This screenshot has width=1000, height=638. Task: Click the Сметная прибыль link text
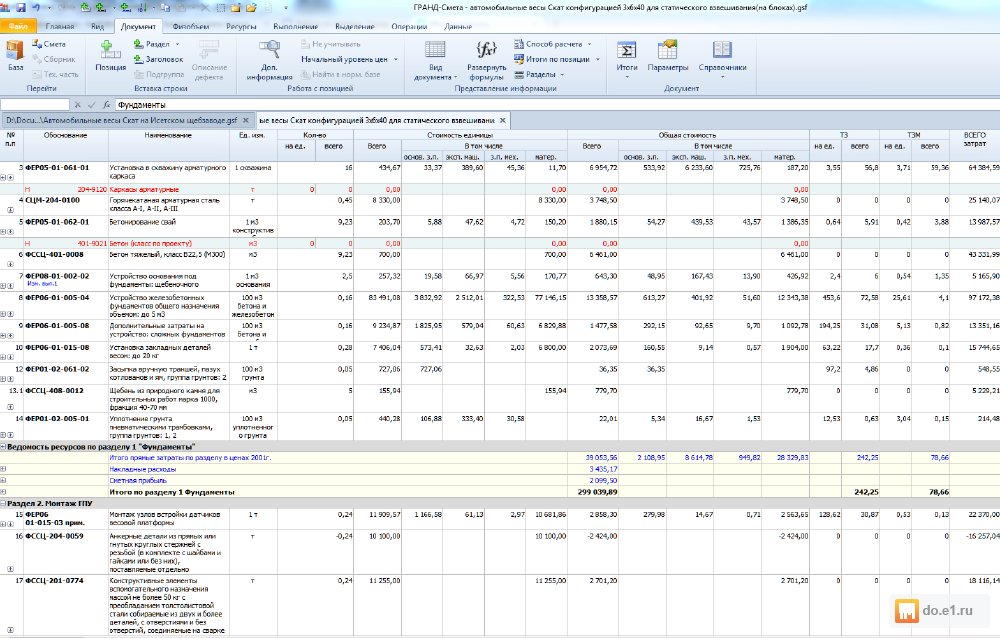coord(138,480)
